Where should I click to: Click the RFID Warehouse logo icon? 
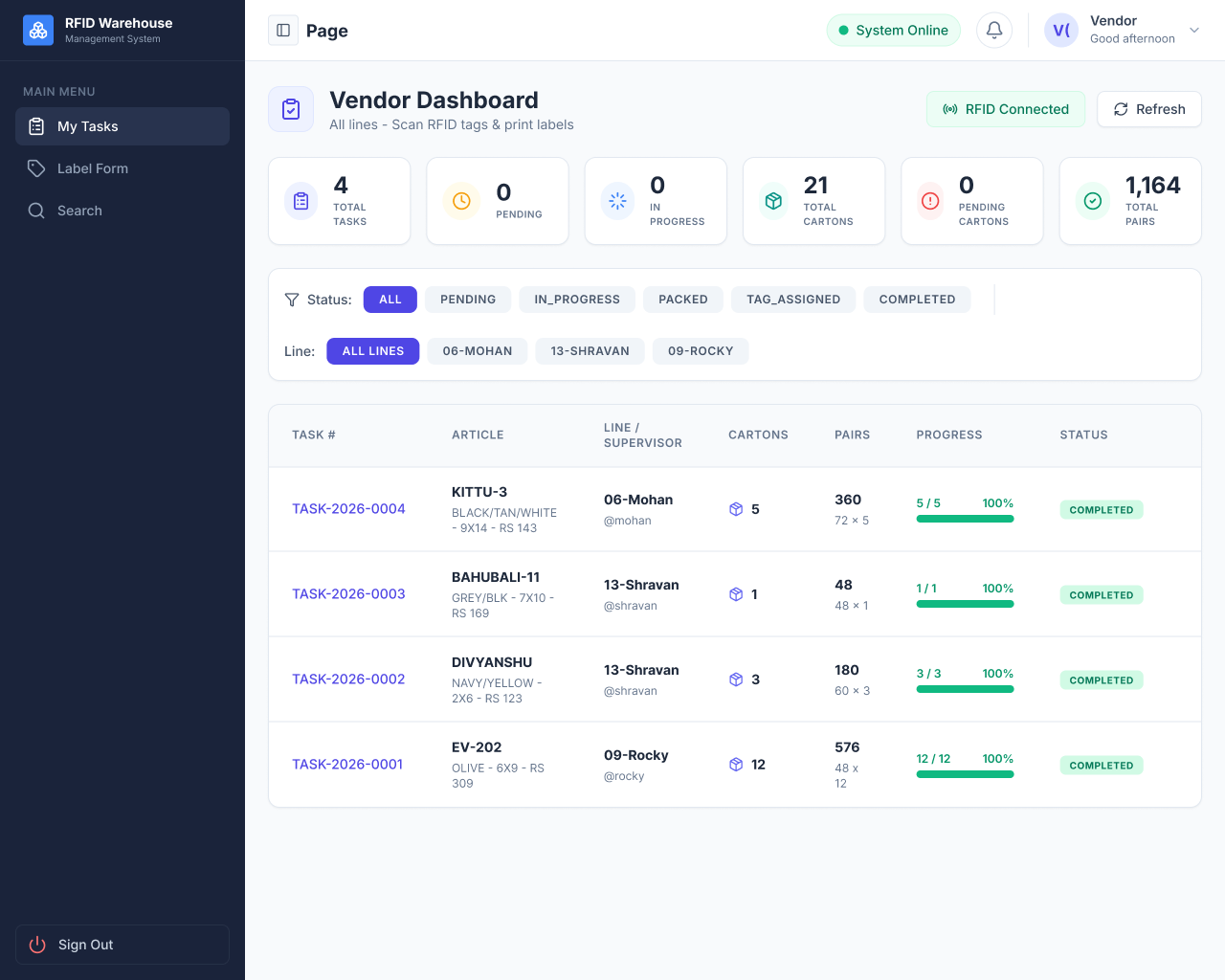(38, 31)
